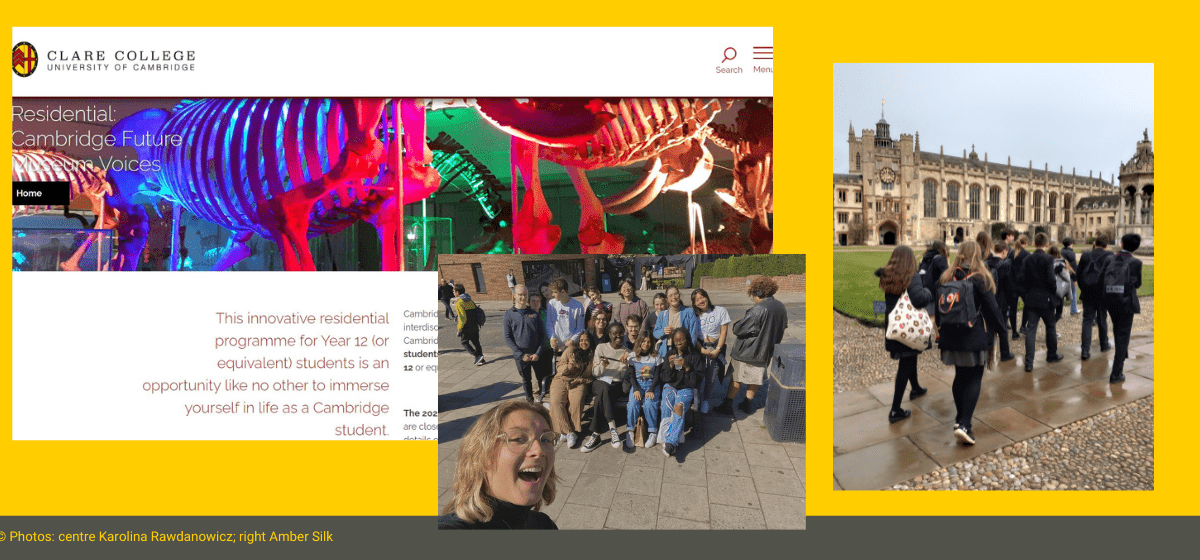Click the photo credits caption text
Image resolution: width=1200 pixels, height=560 pixels.
click(166, 537)
